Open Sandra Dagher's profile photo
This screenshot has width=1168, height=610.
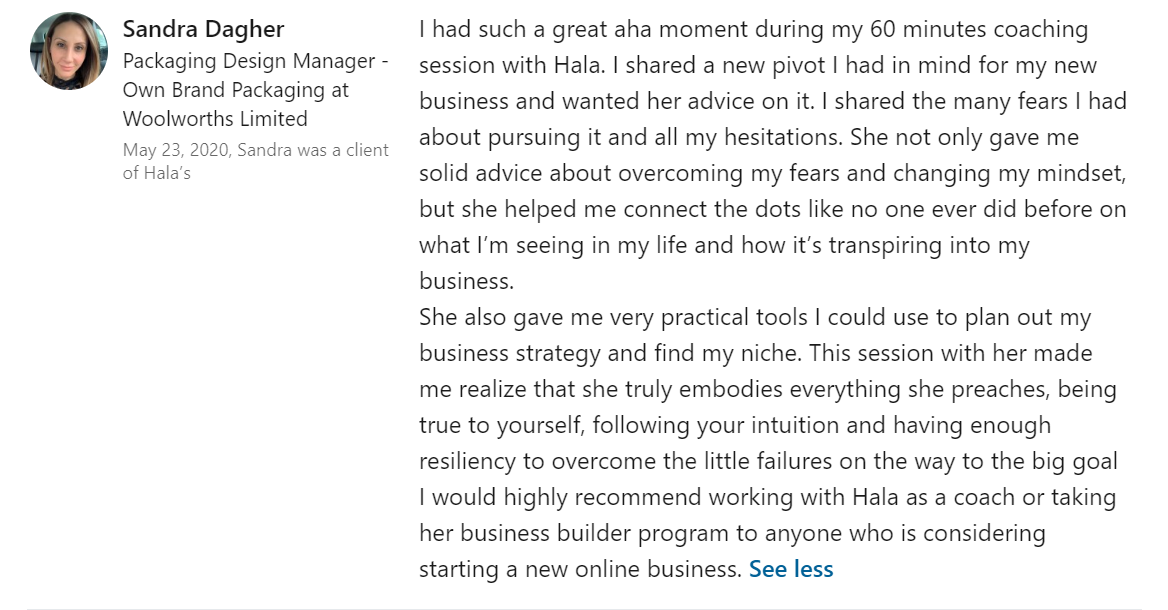69,51
